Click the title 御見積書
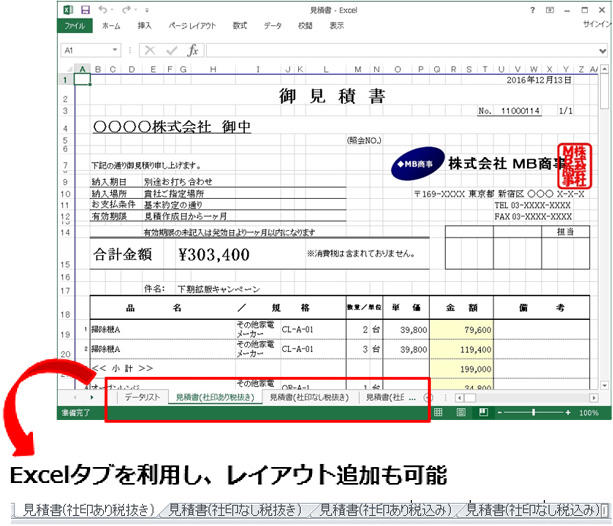The image size is (613, 526). click(332, 96)
